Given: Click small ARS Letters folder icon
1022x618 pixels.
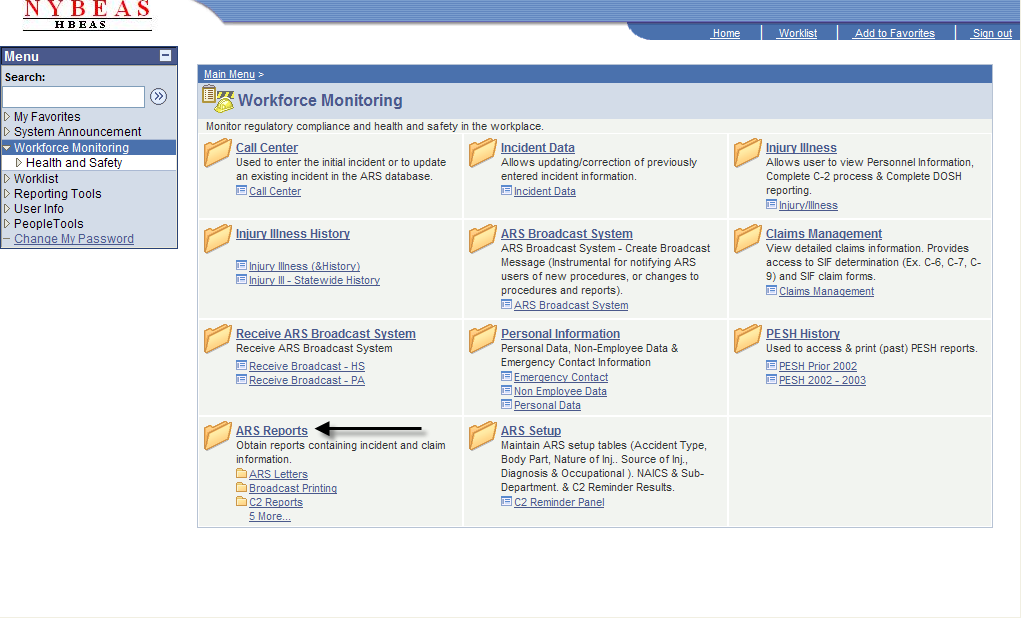Looking at the screenshot, I should (x=241, y=473).
